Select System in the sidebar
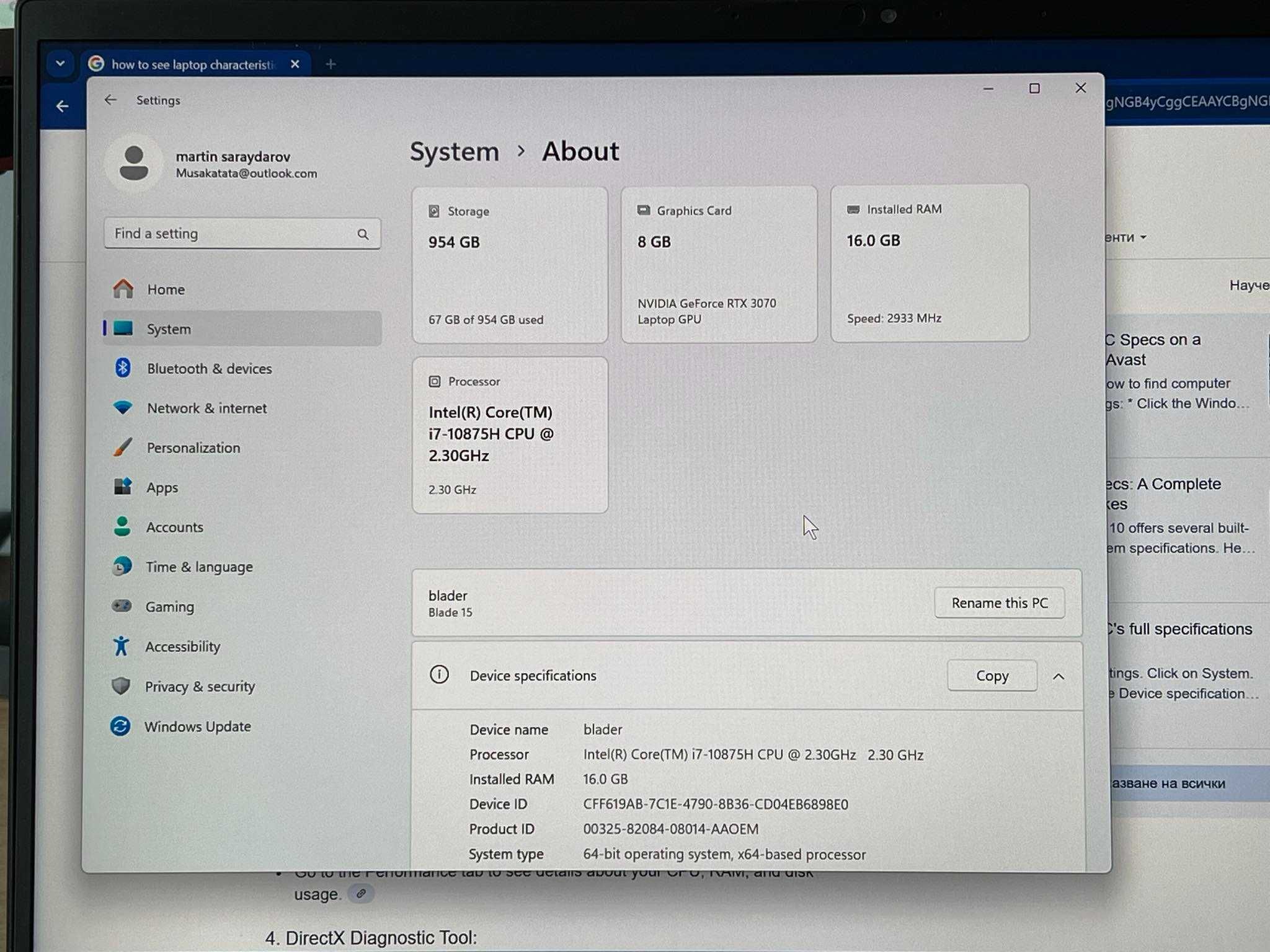This screenshot has width=1270, height=952. [x=242, y=328]
